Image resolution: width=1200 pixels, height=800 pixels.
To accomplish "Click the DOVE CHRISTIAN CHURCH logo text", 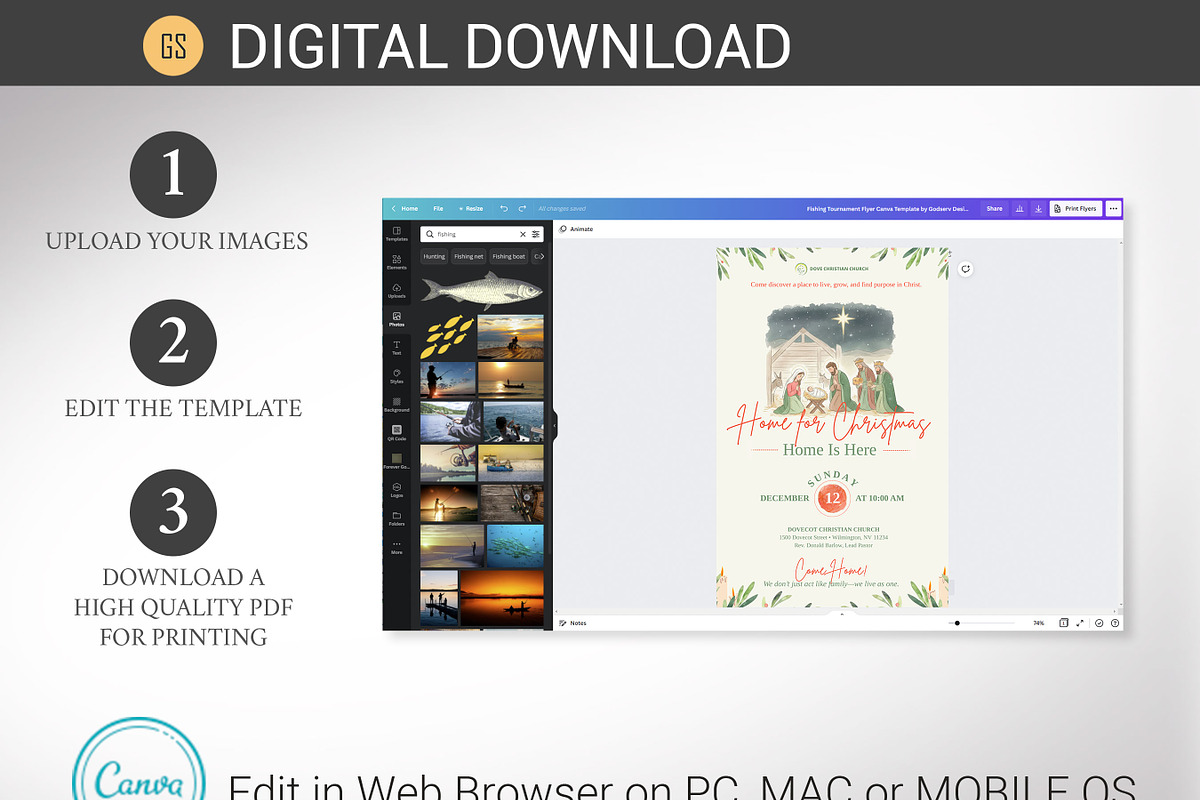I will click(x=838, y=268).
